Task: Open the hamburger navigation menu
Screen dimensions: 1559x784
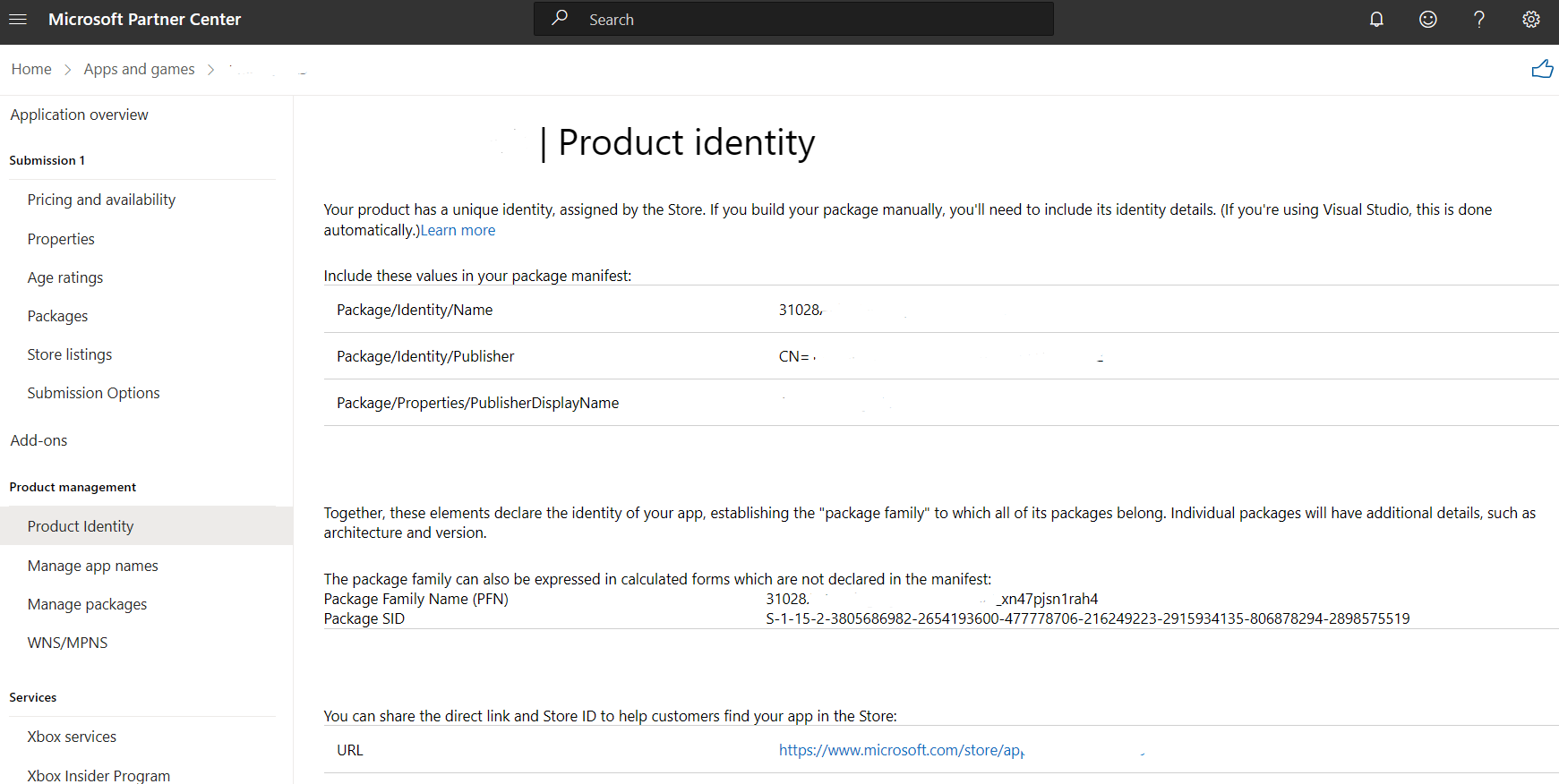Action: point(18,20)
